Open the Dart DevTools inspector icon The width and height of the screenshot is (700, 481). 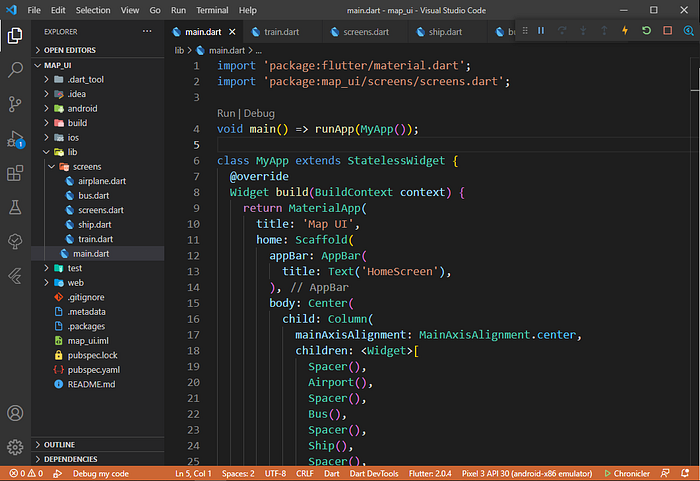coord(688,31)
